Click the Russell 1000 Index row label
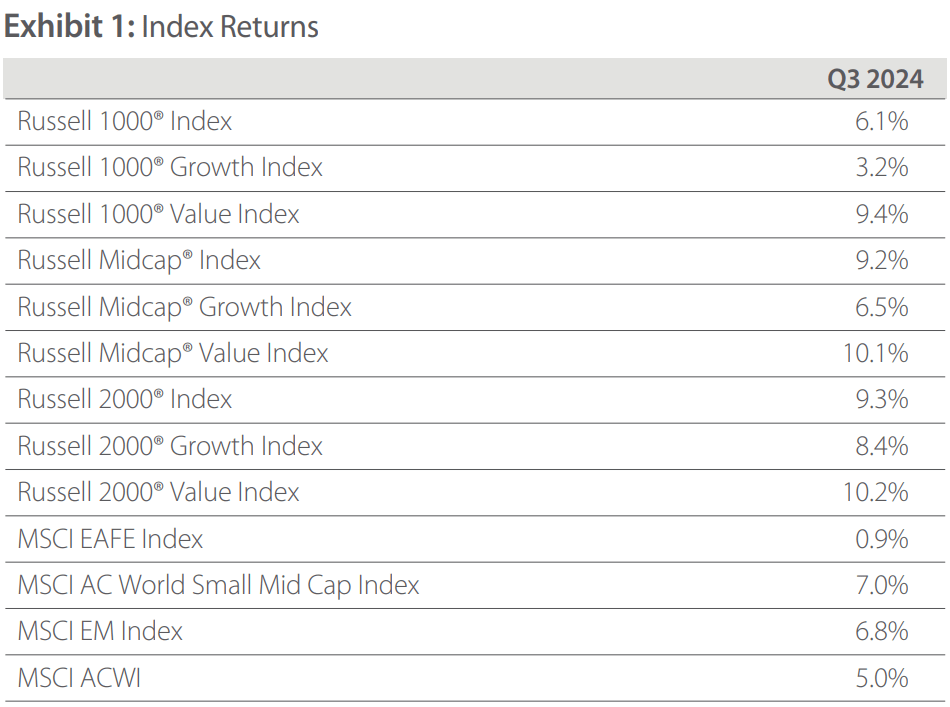 coord(125,122)
